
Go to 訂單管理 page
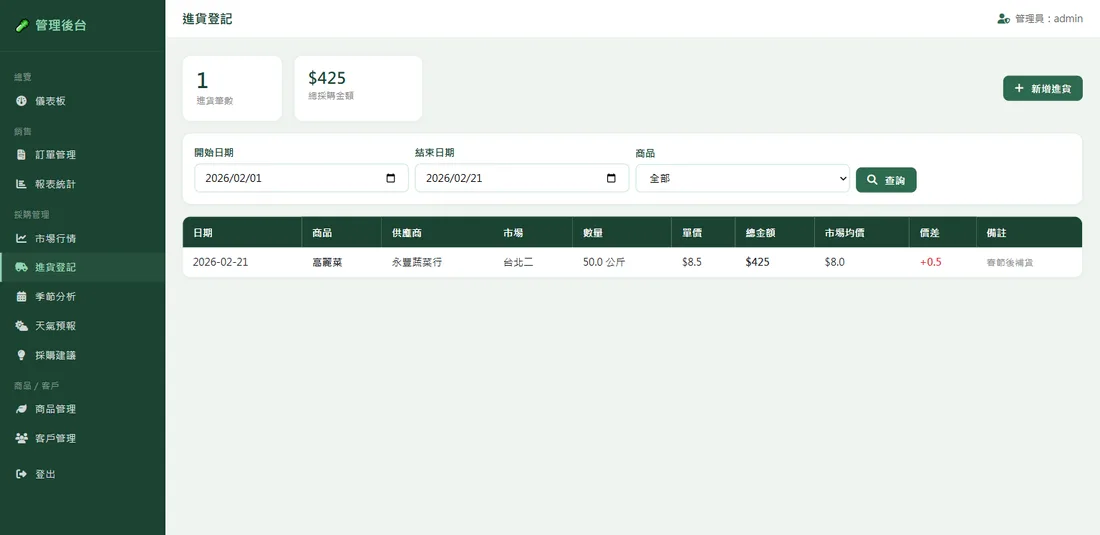(83, 155)
